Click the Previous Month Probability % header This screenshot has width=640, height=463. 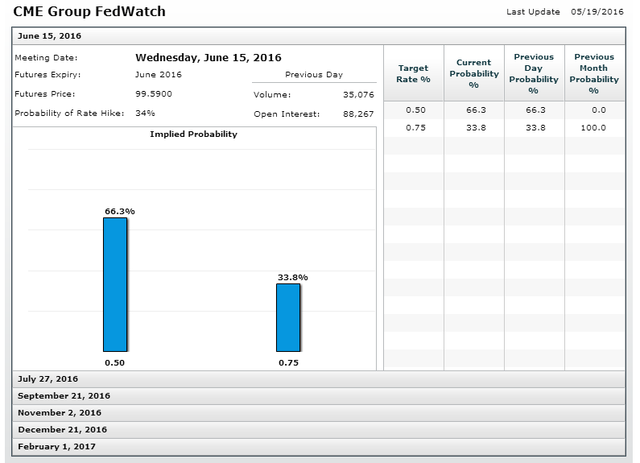point(594,73)
